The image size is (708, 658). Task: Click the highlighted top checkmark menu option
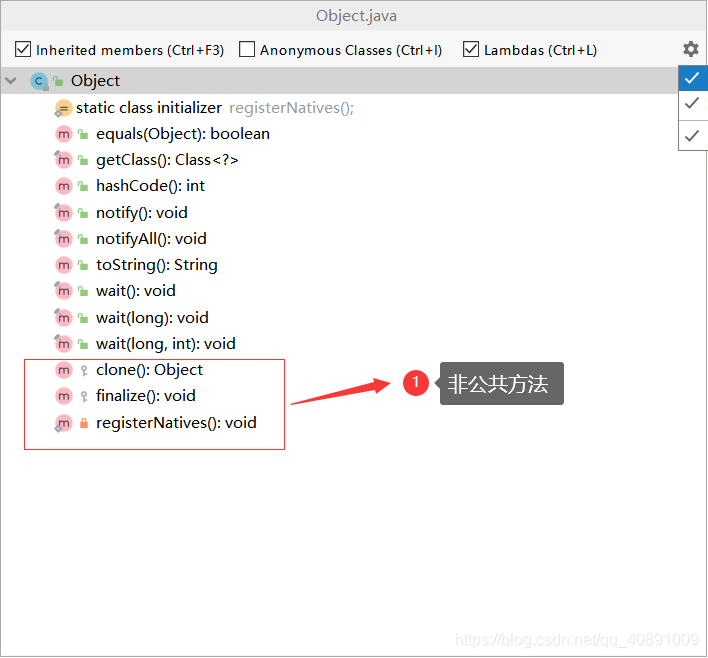(x=693, y=79)
